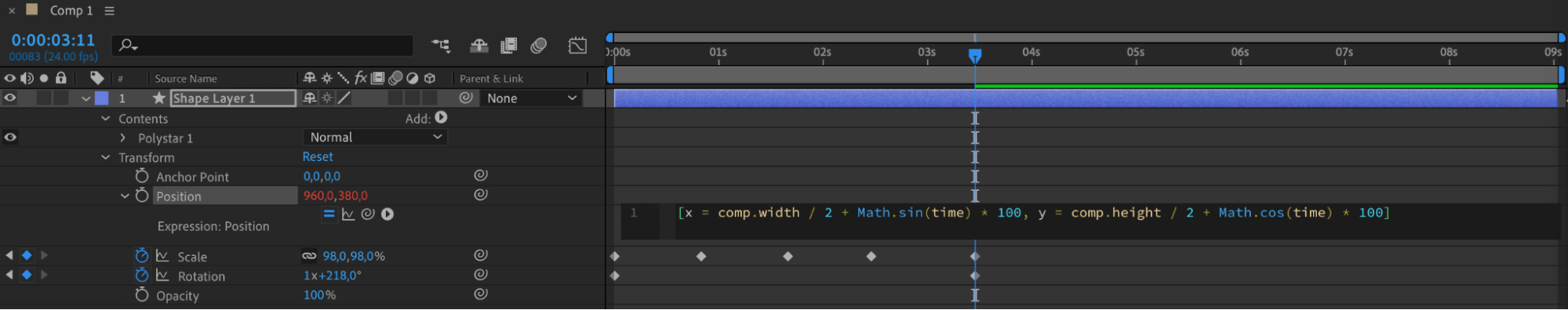The width and height of the screenshot is (1568, 310).
Task: Open the Graph Editor icon
Action: point(577,46)
